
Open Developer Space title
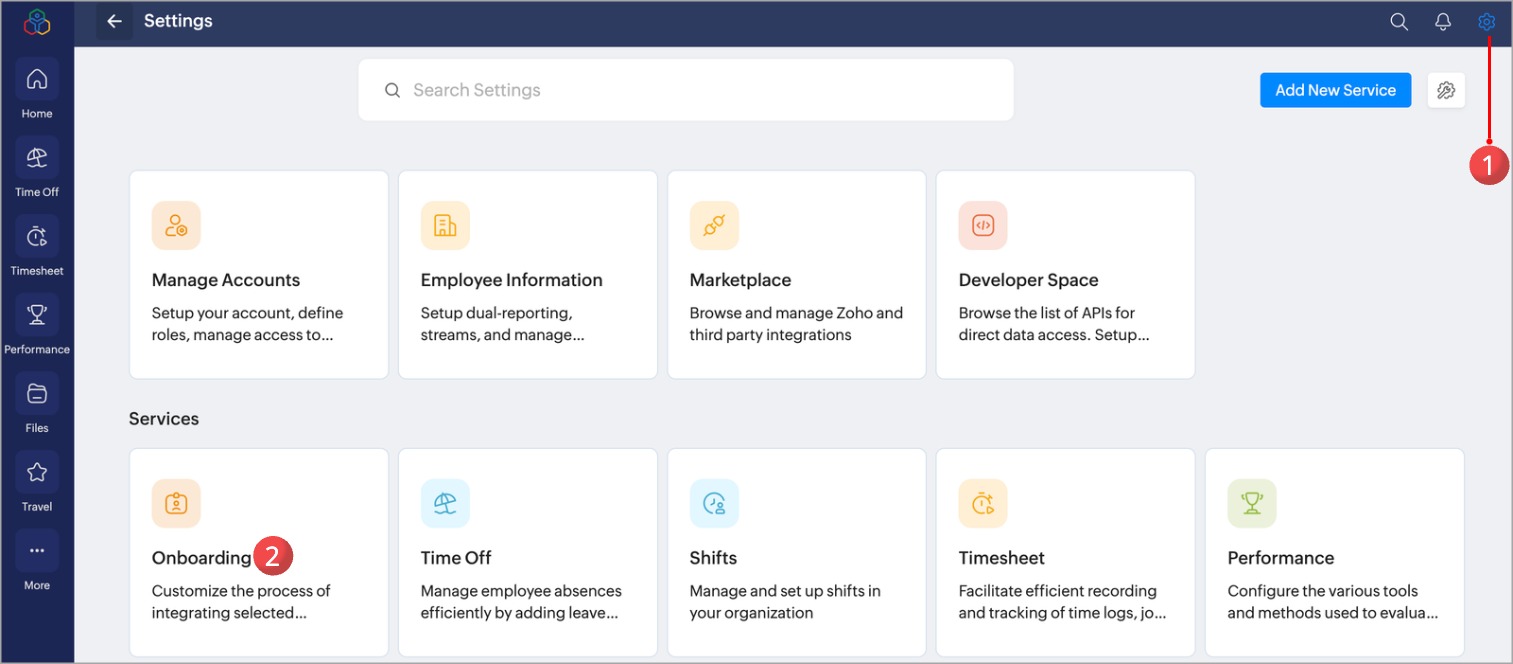[x=1029, y=280]
